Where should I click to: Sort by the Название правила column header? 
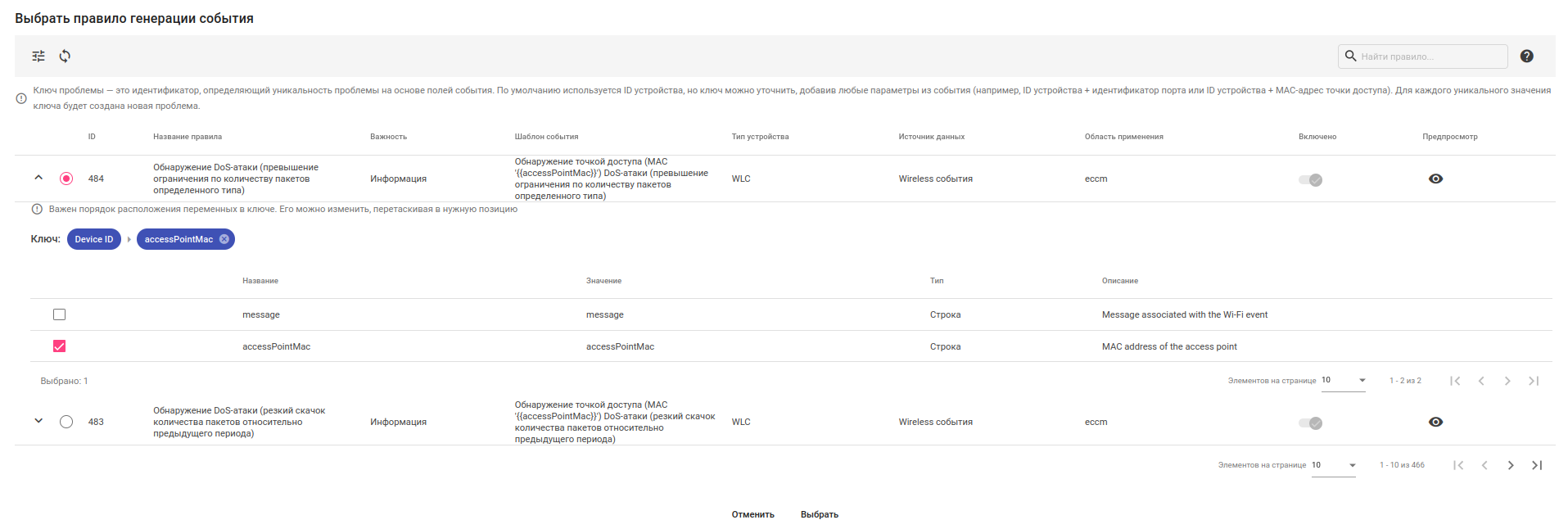coord(188,137)
